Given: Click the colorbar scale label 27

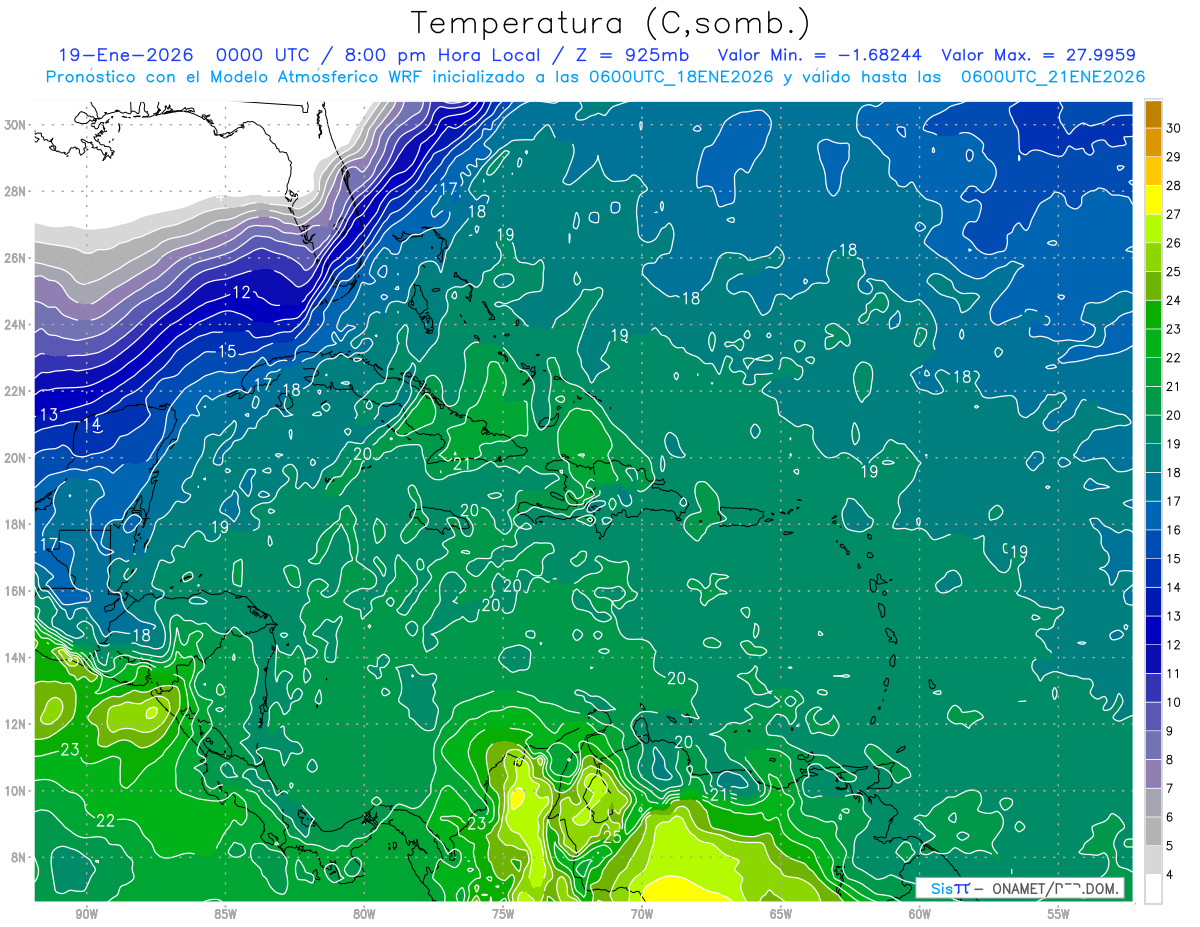Looking at the screenshot, I should point(1173,213).
